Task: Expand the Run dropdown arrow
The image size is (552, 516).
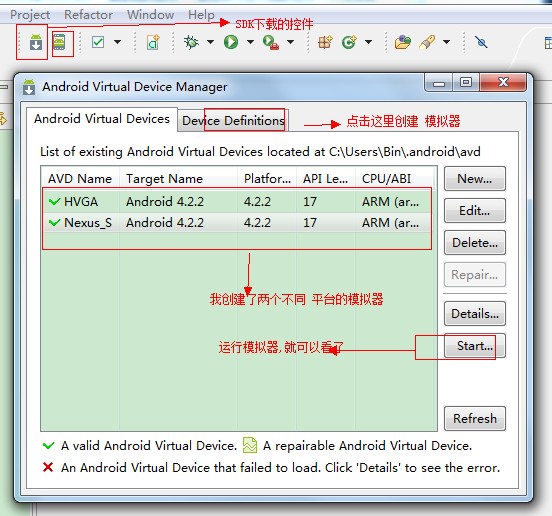Action: (x=250, y=42)
